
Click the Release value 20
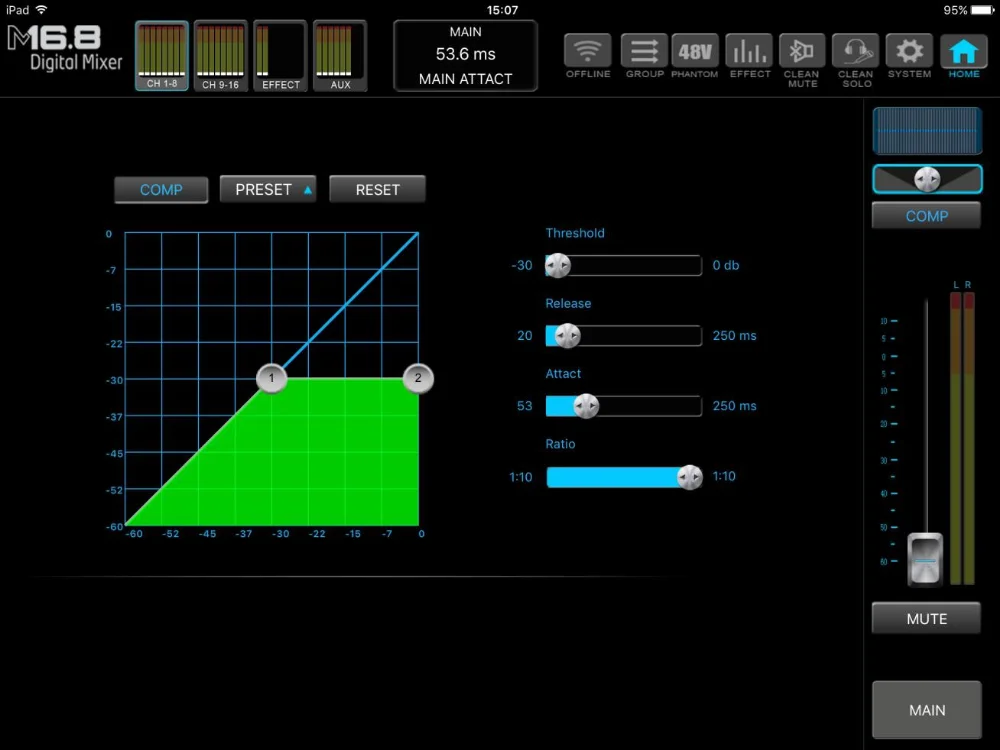pos(524,335)
